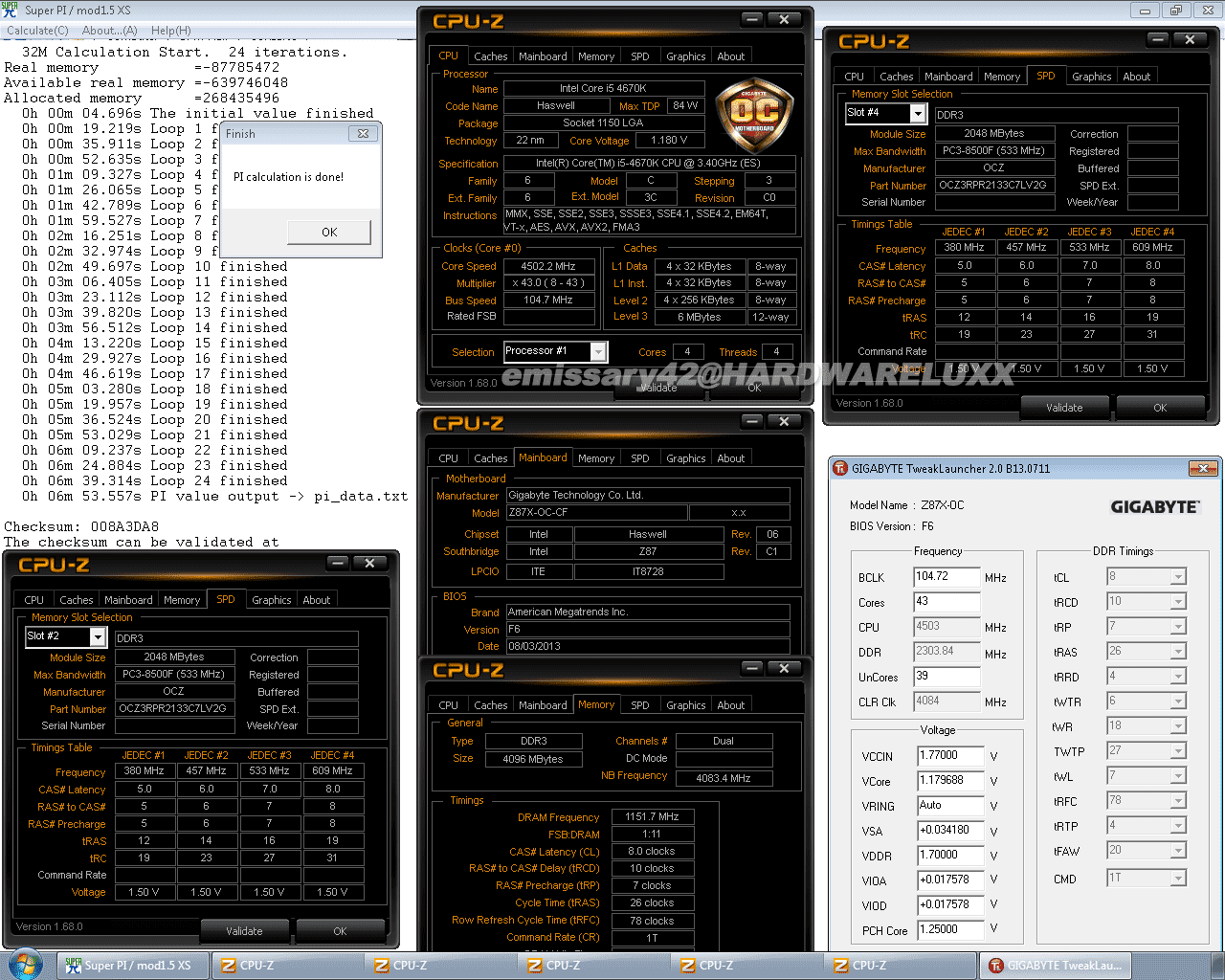This screenshot has height=980, width=1225.
Task: Expand the tCL dropdown in TweakLauncher
Action: (1178, 577)
